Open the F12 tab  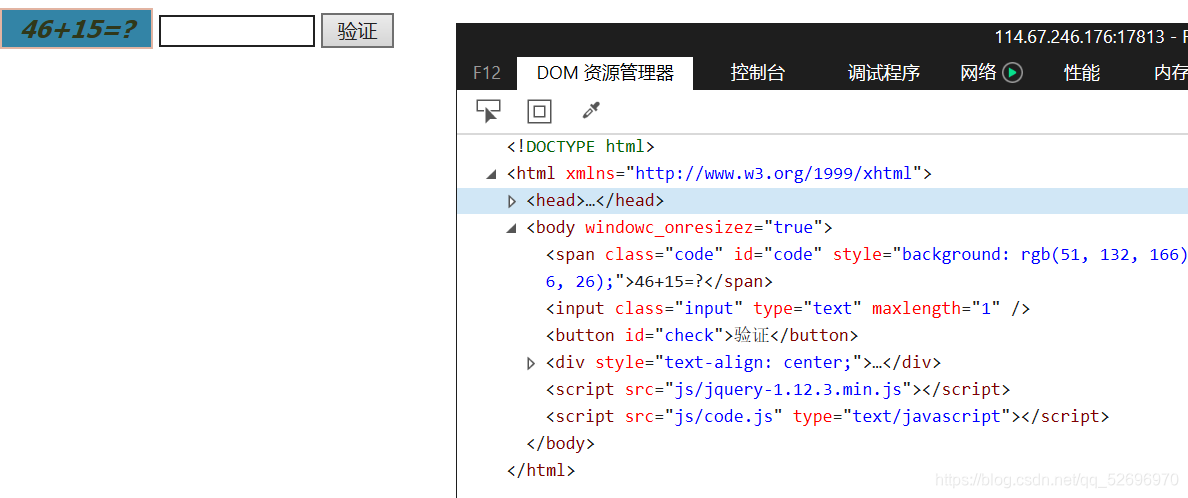pyautogui.click(x=486, y=73)
